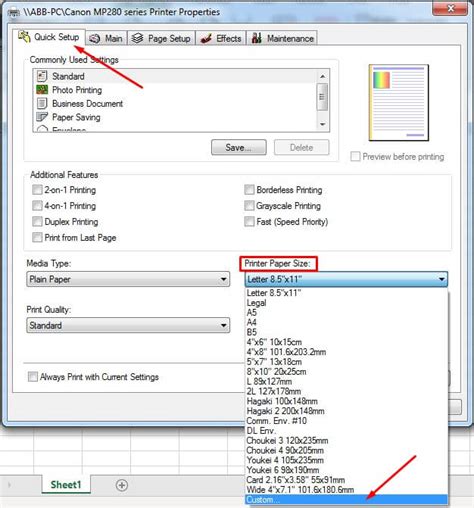Image resolution: width=474 pixels, height=508 pixels.
Task: Select Sheet1 tab in Excel
Action: click(x=66, y=484)
